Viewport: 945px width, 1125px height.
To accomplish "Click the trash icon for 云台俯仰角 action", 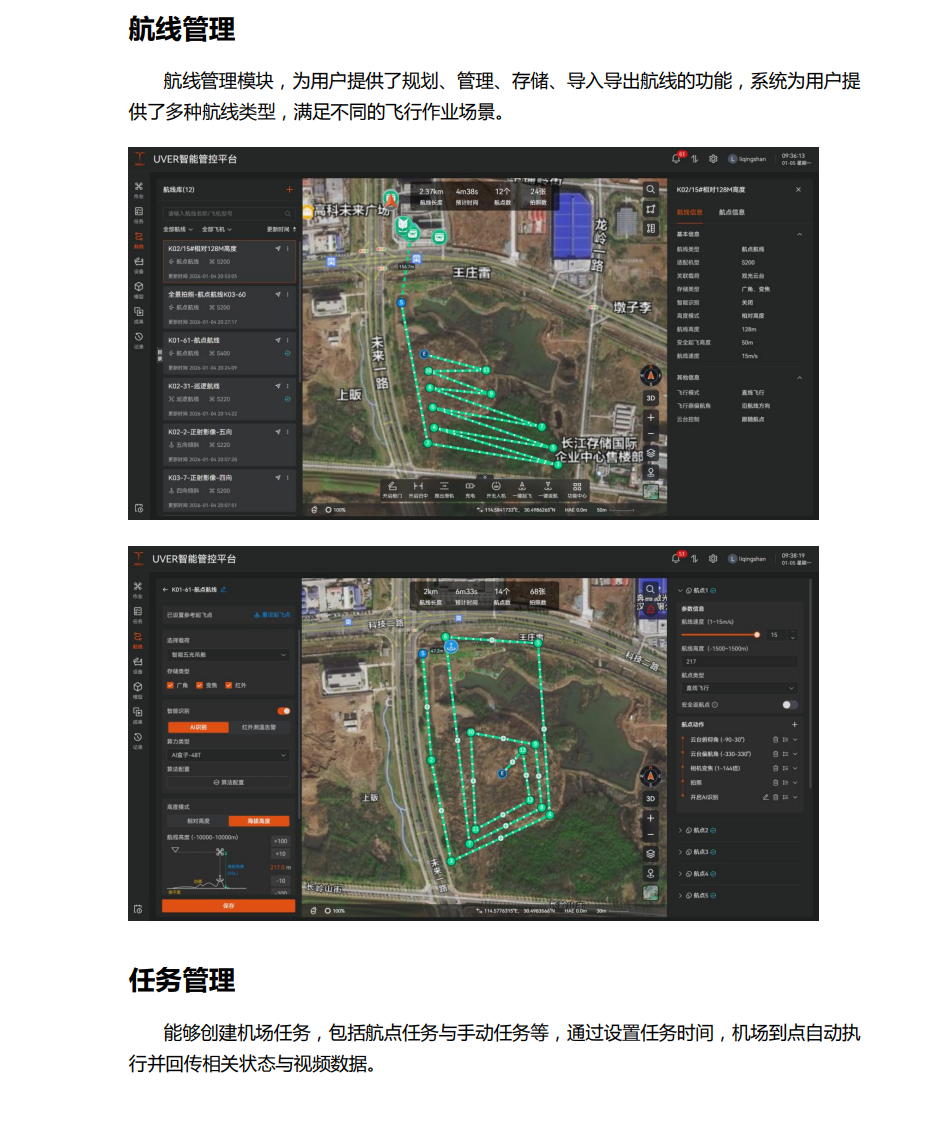I will [775, 739].
